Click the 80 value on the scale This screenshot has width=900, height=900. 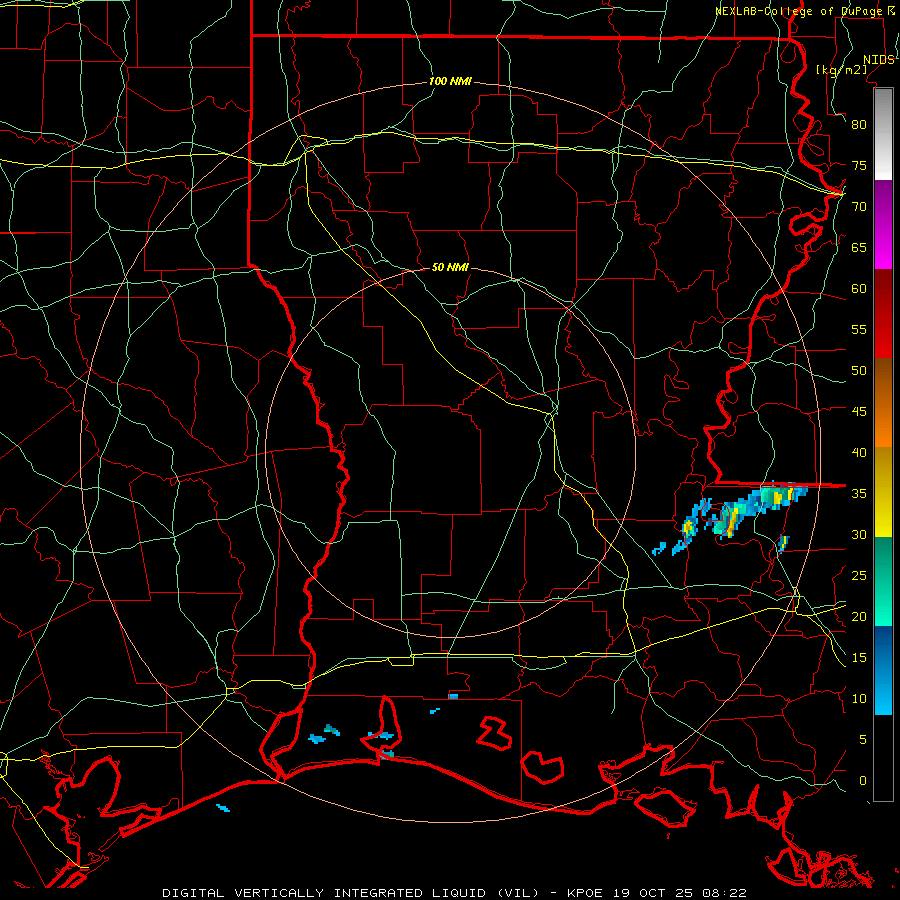tap(859, 125)
